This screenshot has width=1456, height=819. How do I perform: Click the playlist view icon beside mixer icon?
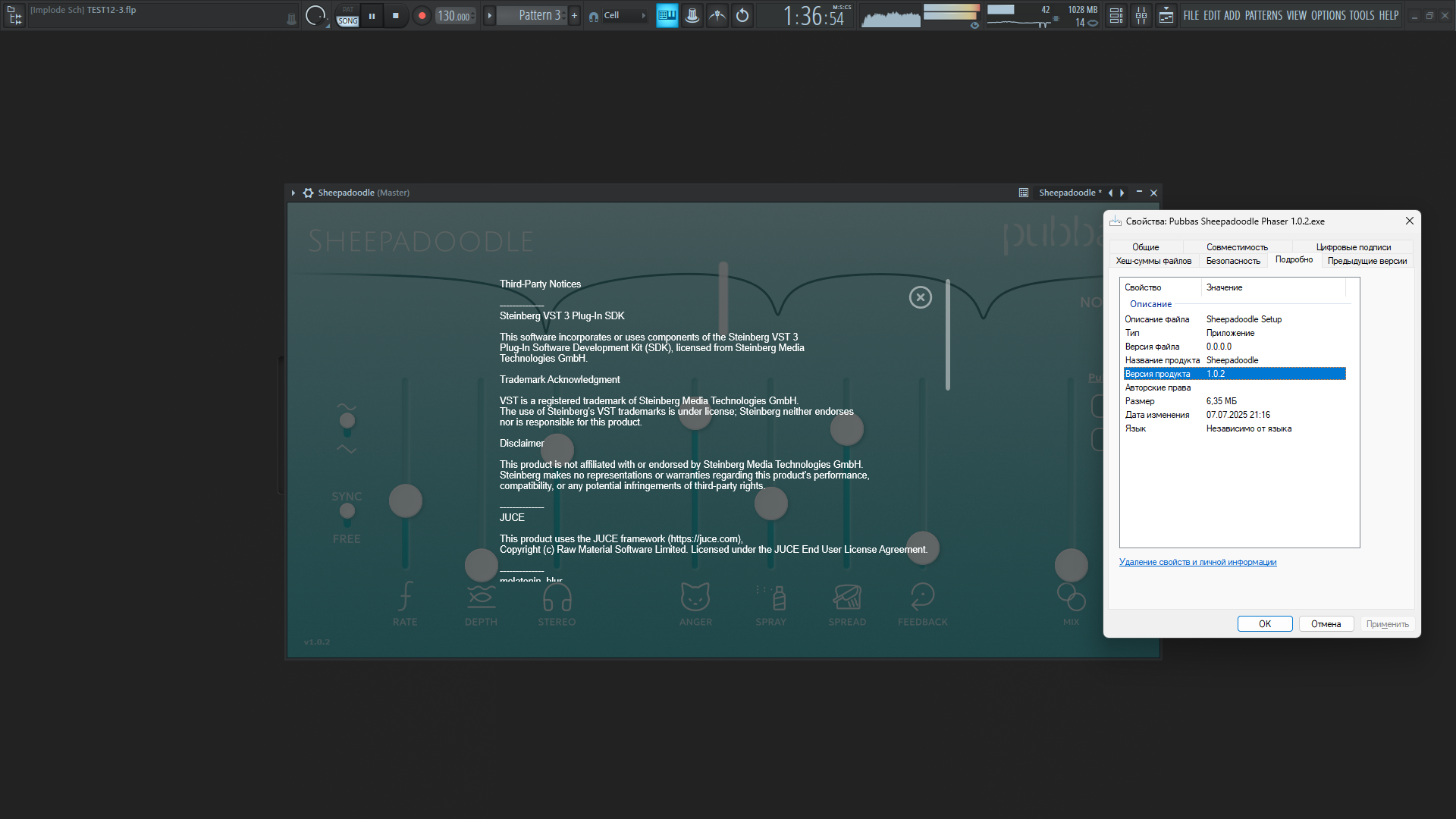1166,15
